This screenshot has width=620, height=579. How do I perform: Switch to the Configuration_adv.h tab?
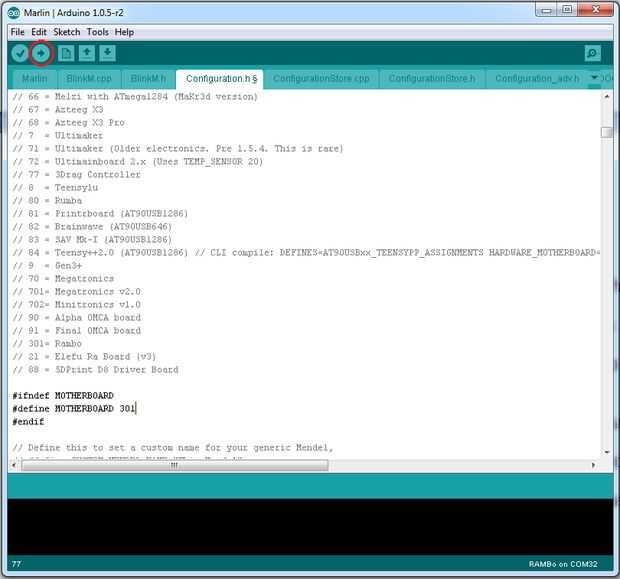pyautogui.click(x=537, y=79)
